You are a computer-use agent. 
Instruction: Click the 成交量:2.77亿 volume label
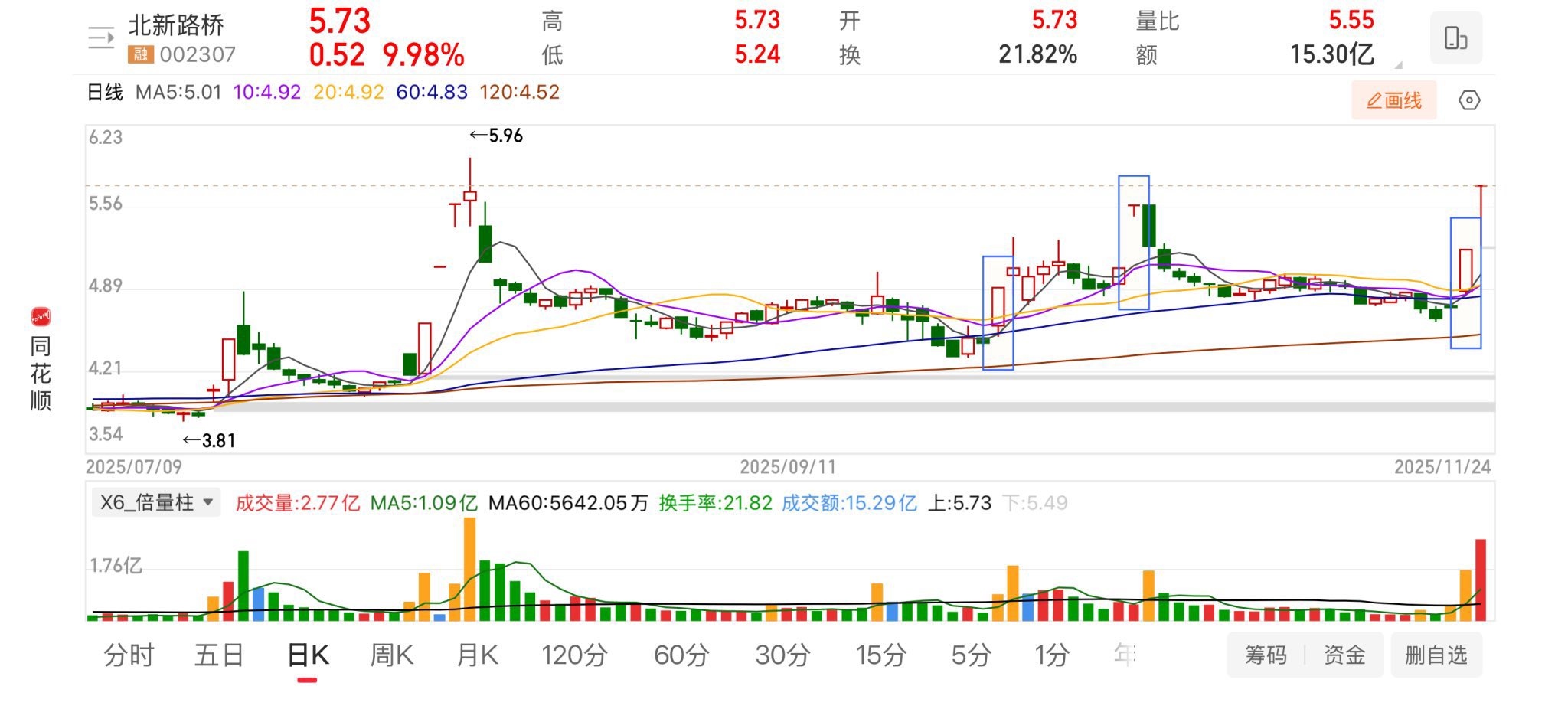click(297, 503)
